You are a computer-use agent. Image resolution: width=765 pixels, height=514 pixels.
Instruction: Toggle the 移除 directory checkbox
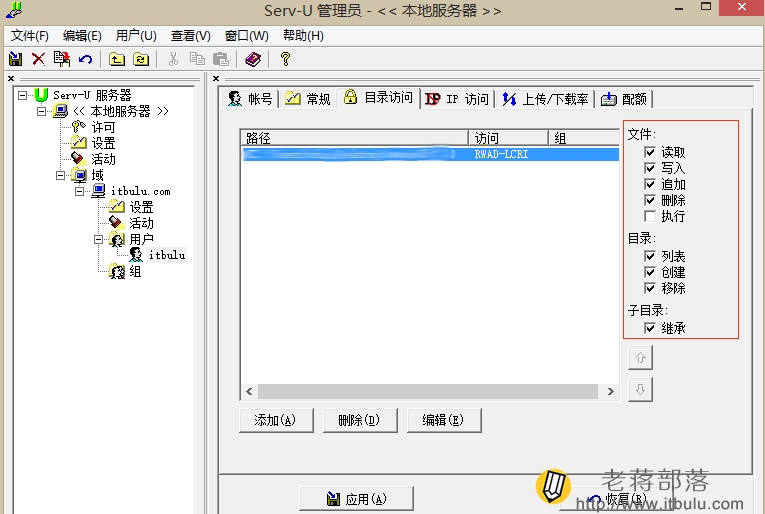tap(650, 288)
